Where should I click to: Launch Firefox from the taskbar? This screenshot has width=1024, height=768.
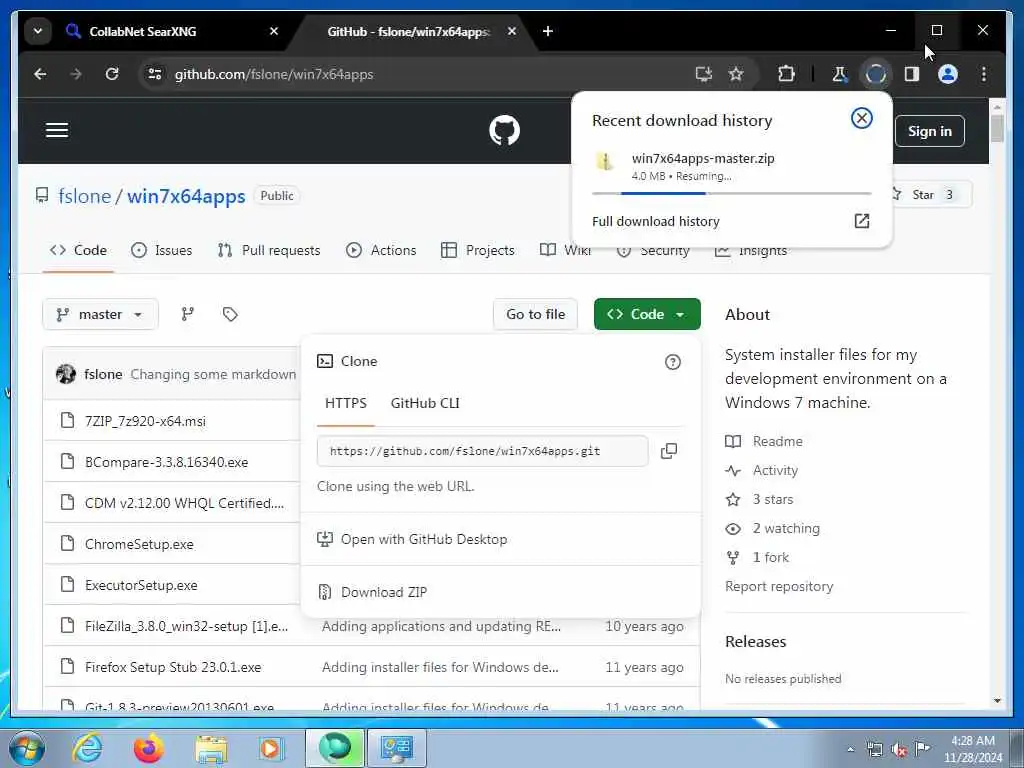(x=148, y=748)
